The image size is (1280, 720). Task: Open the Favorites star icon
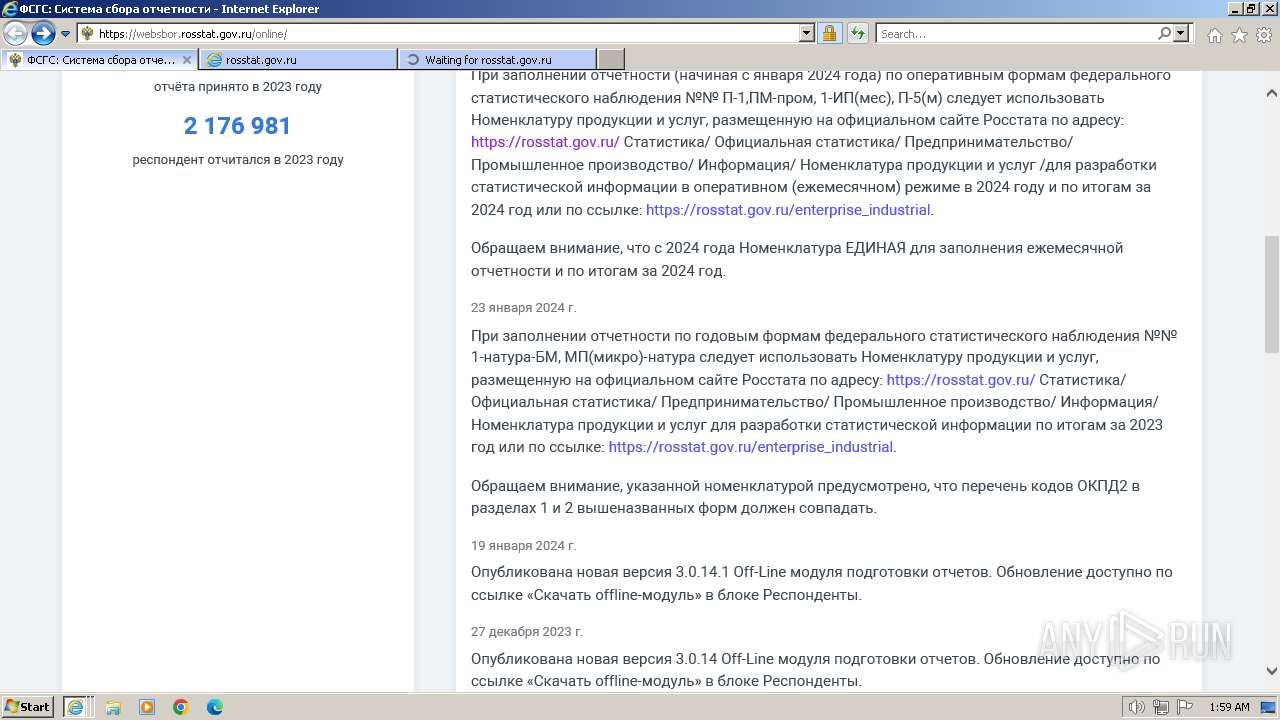[1239, 35]
